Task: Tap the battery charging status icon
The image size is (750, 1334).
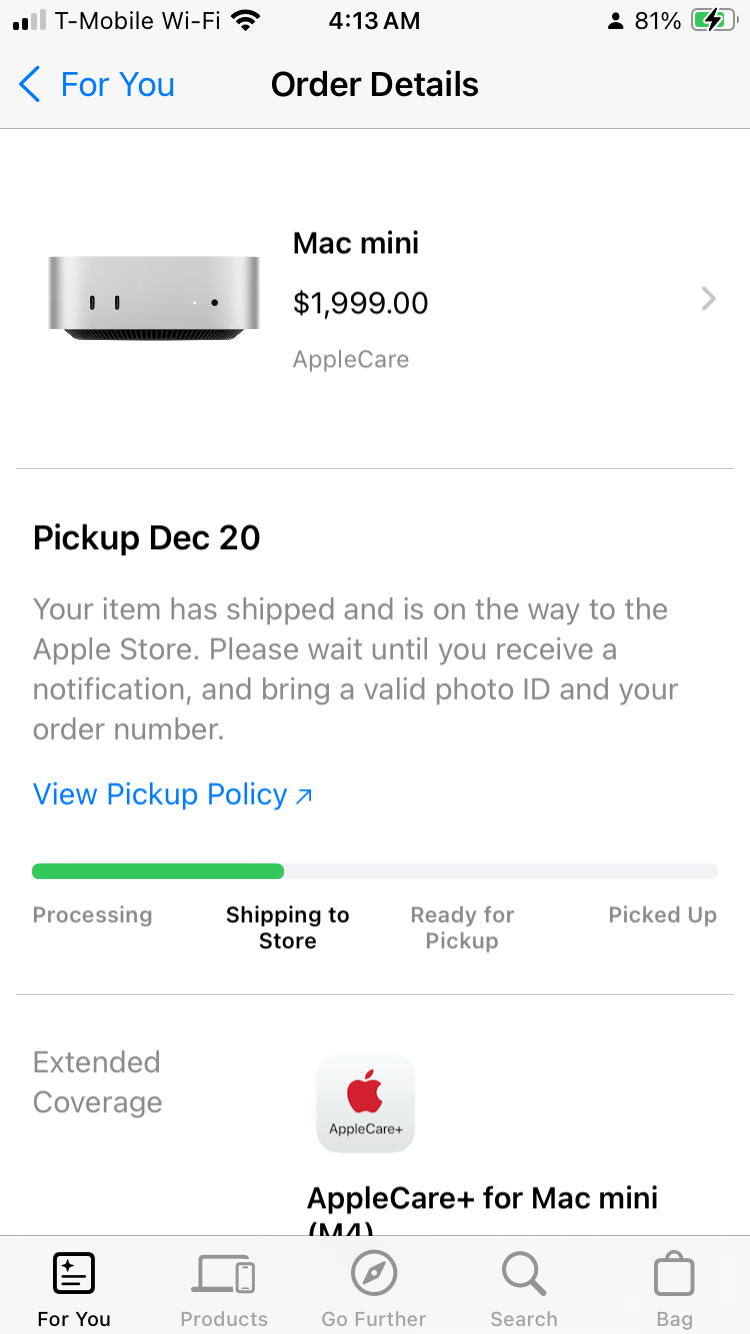Action: [x=713, y=21]
